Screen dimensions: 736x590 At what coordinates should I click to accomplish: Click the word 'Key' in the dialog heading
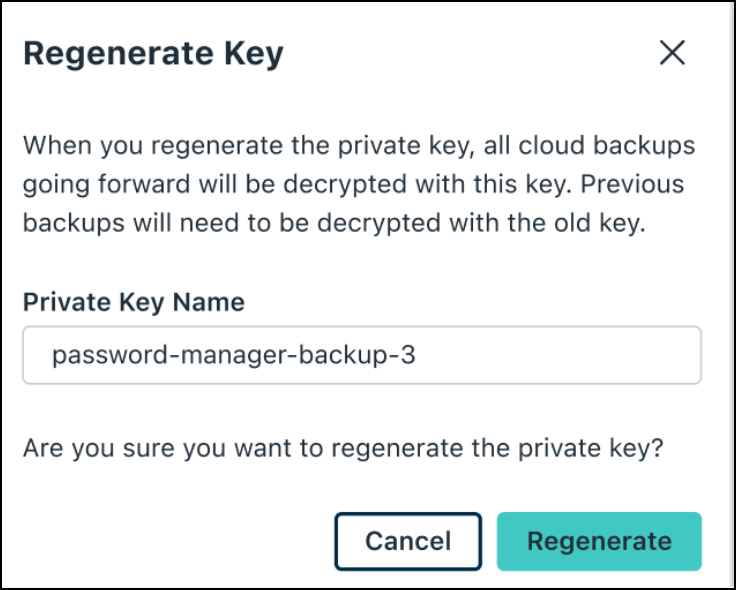[254, 53]
